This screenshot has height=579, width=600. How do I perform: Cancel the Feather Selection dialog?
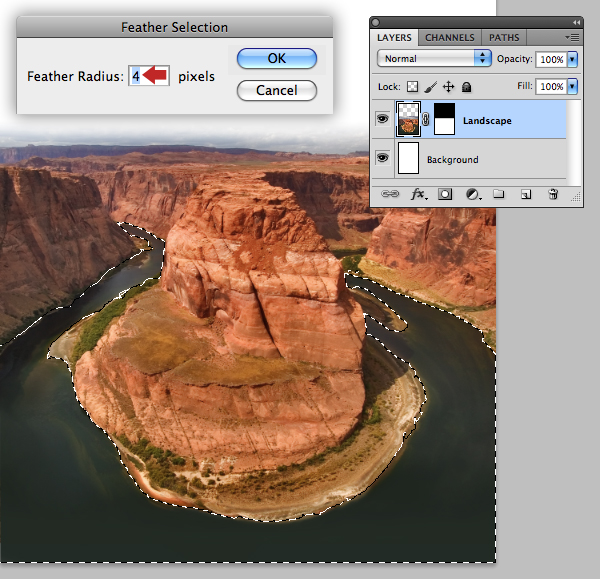pyautogui.click(x=277, y=90)
